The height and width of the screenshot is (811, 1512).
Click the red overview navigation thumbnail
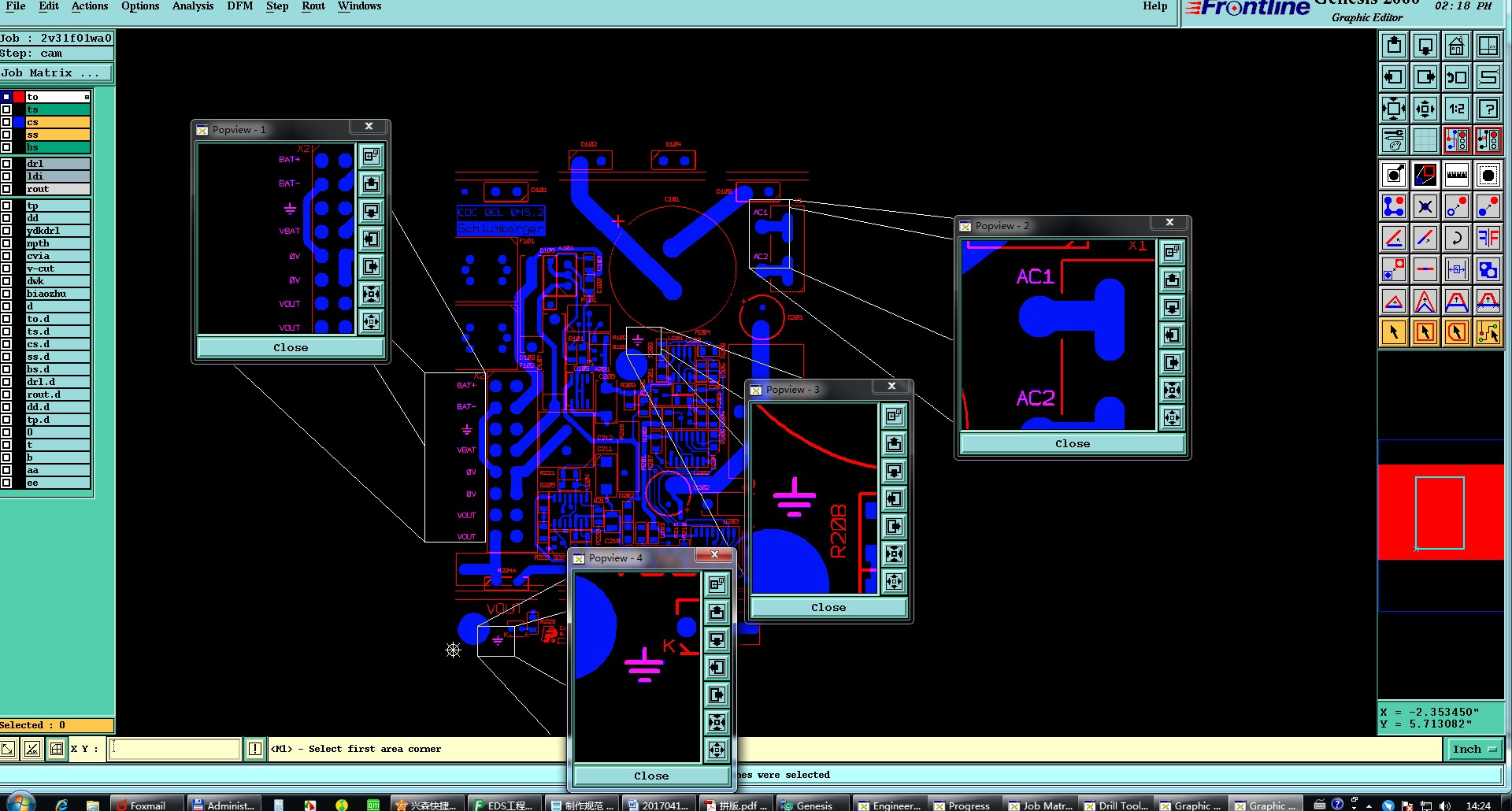click(x=1440, y=512)
